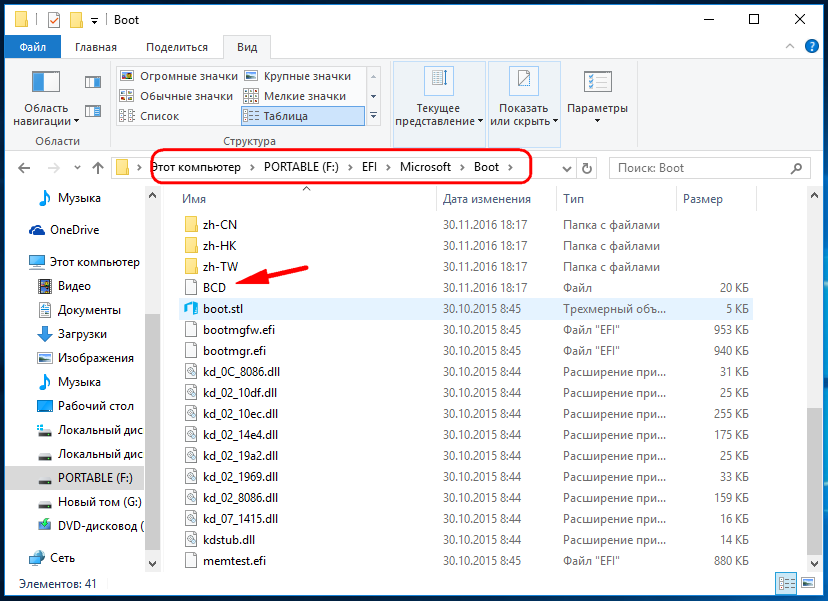Open recent locations dropdown arrow

pos(77,168)
